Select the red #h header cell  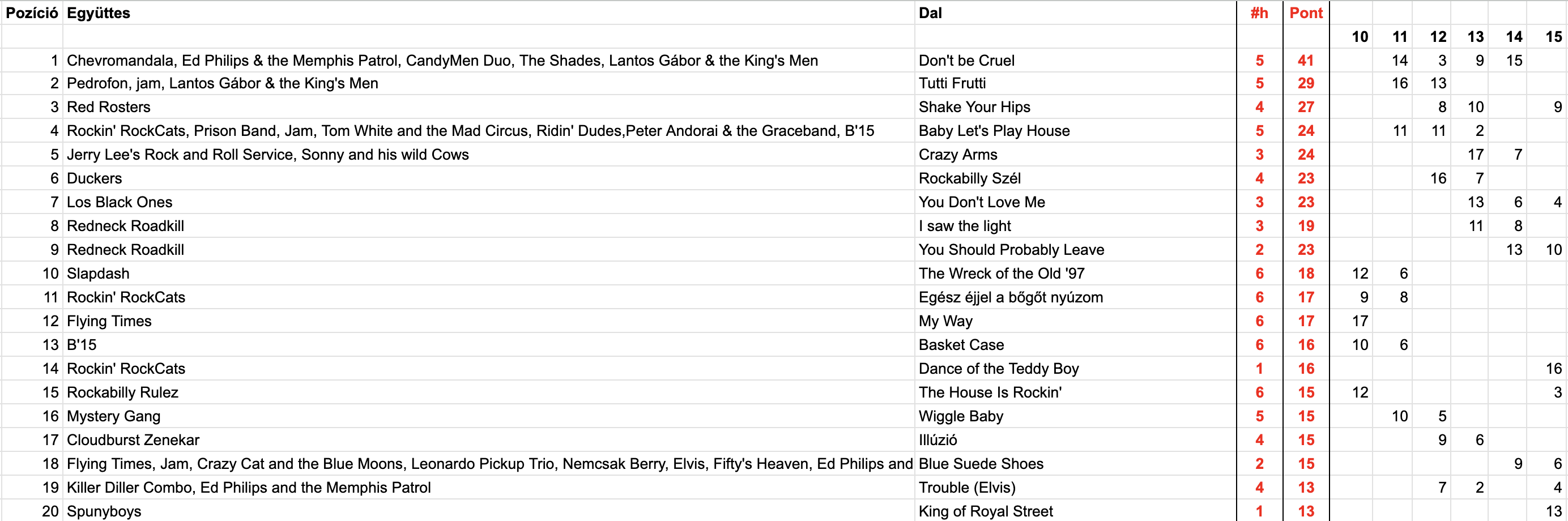(x=1259, y=13)
